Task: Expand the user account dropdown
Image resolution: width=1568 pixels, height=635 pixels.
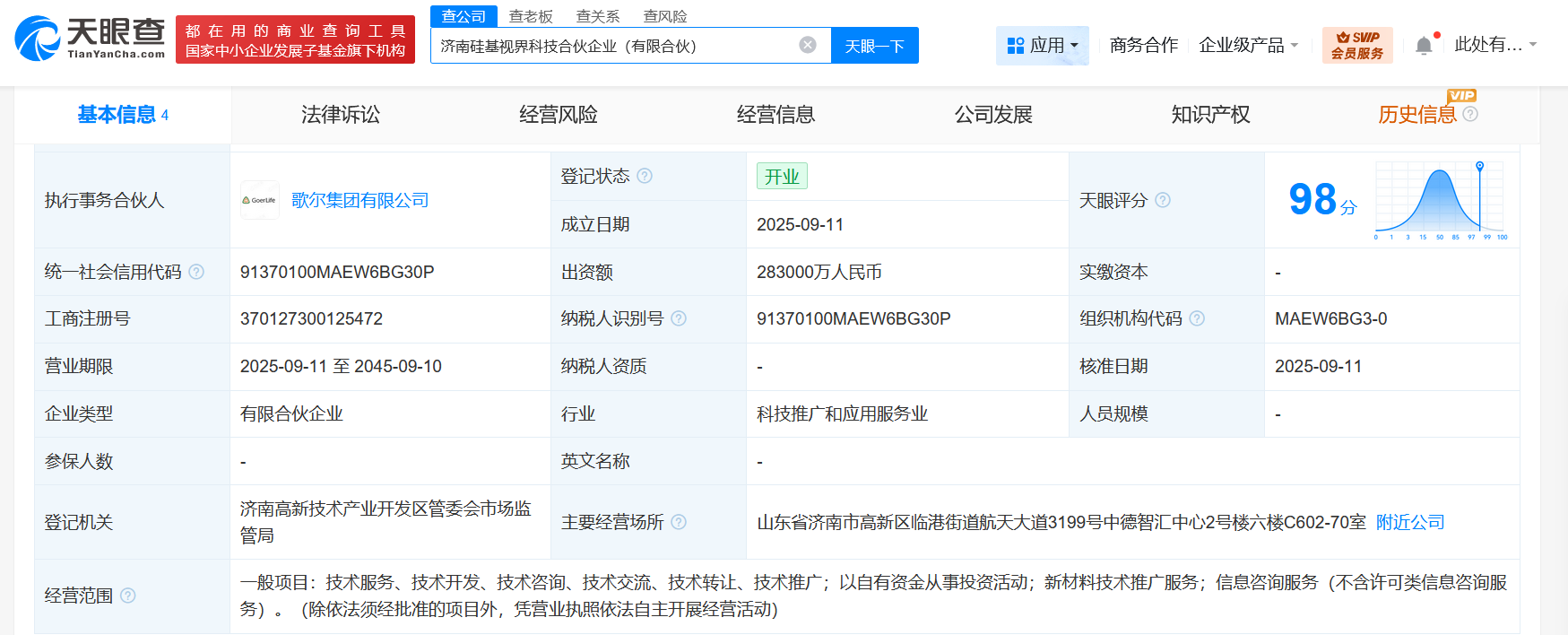Action: (1494, 45)
